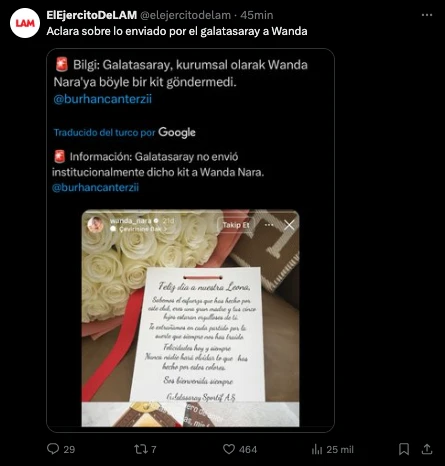This screenshot has height=466, width=445.
Task: Click Traducido del turco por Google
Action: coord(125,132)
